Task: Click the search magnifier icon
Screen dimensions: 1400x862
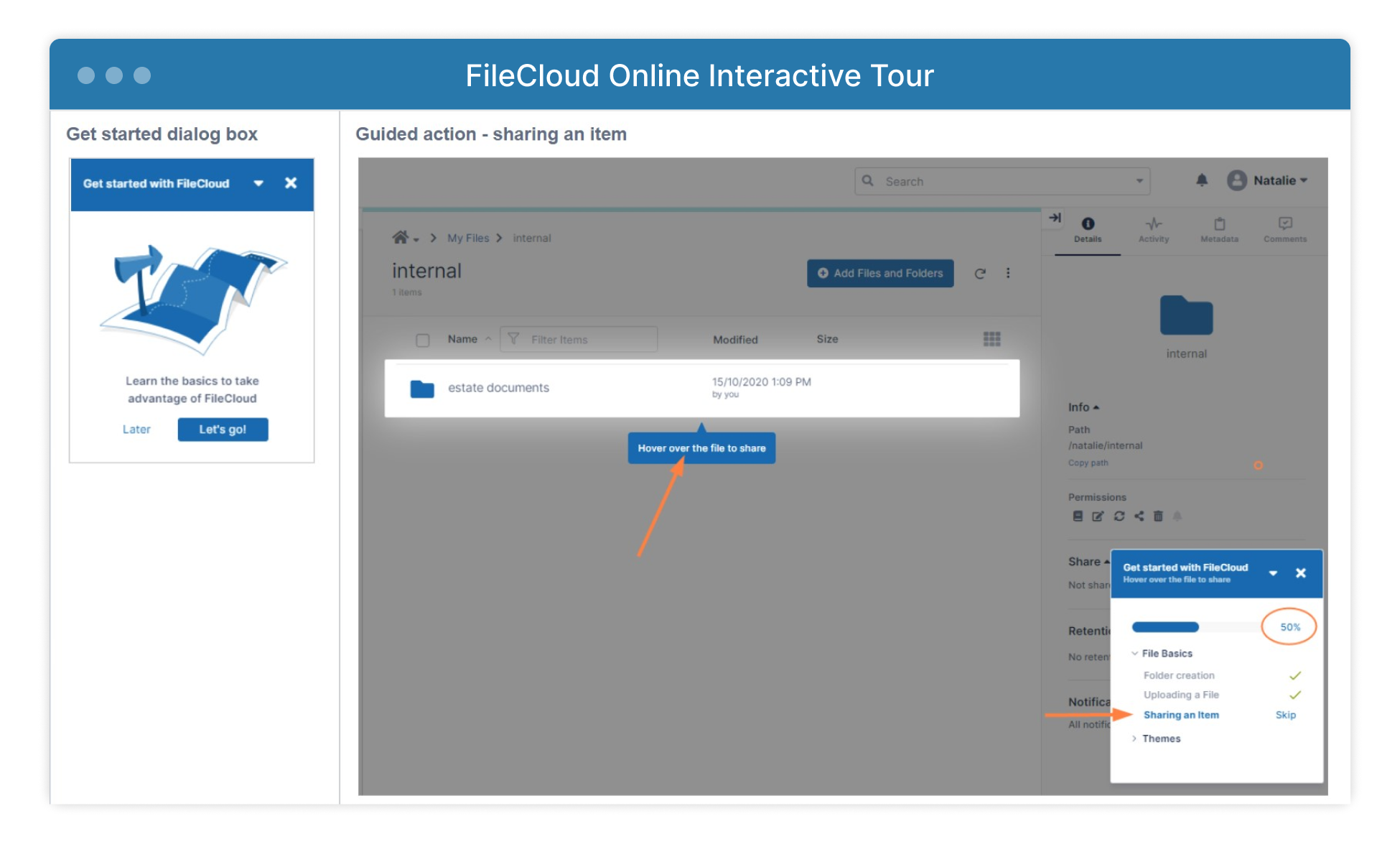Action: [x=868, y=181]
